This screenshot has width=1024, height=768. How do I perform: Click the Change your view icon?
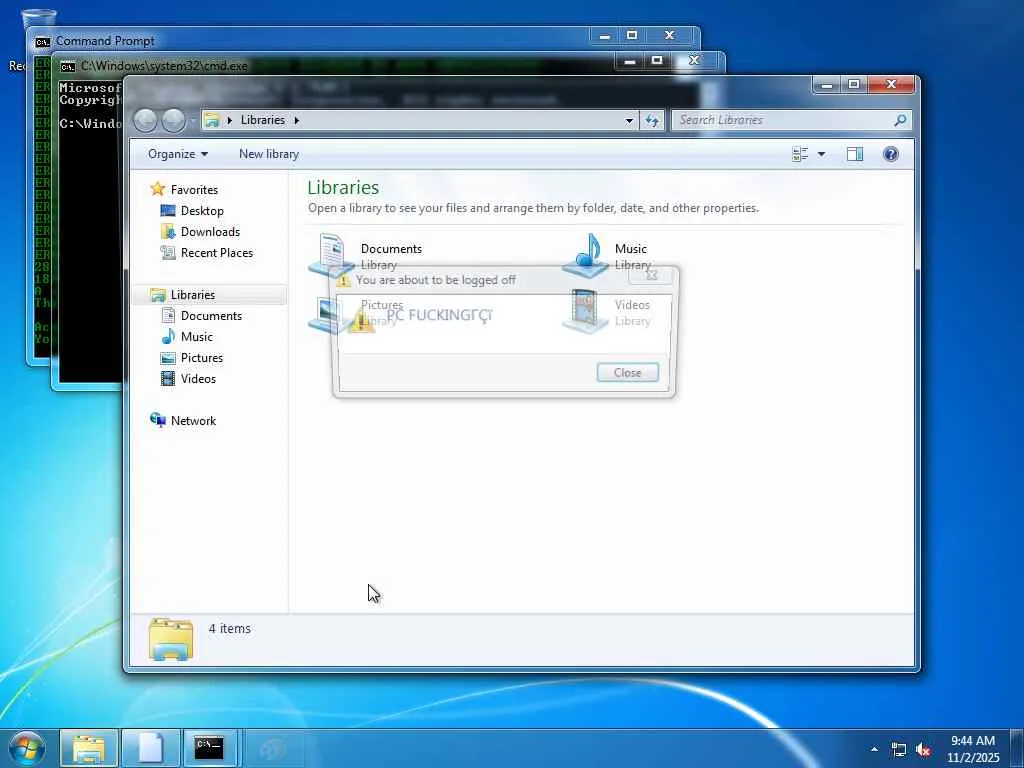point(800,154)
